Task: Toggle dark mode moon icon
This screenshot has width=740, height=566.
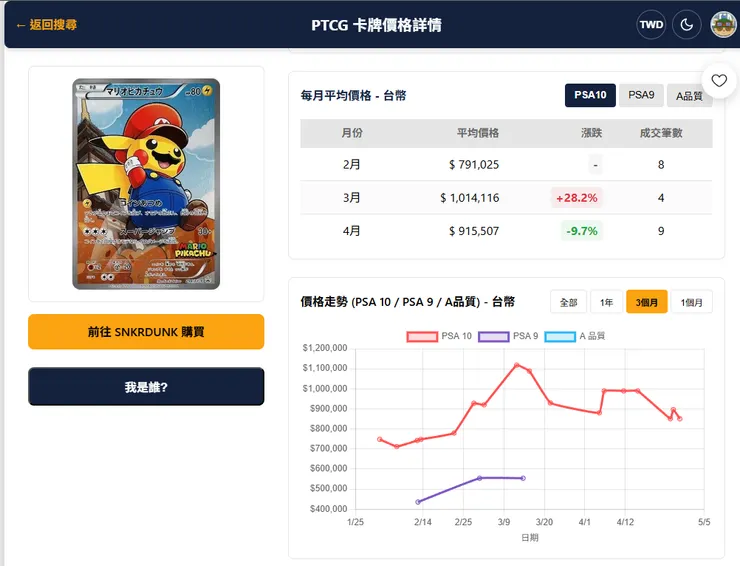Action: [687, 25]
